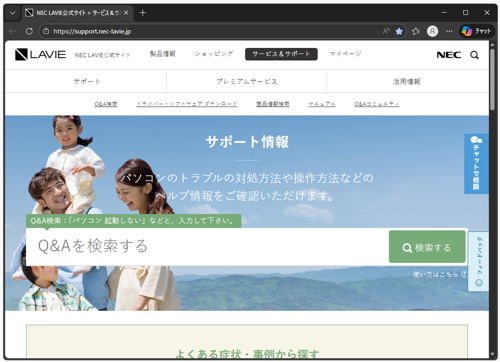Open the browser profile icon
Image resolution: width=500 pixels, height=362 pixels.
click(x=432, y=31)
